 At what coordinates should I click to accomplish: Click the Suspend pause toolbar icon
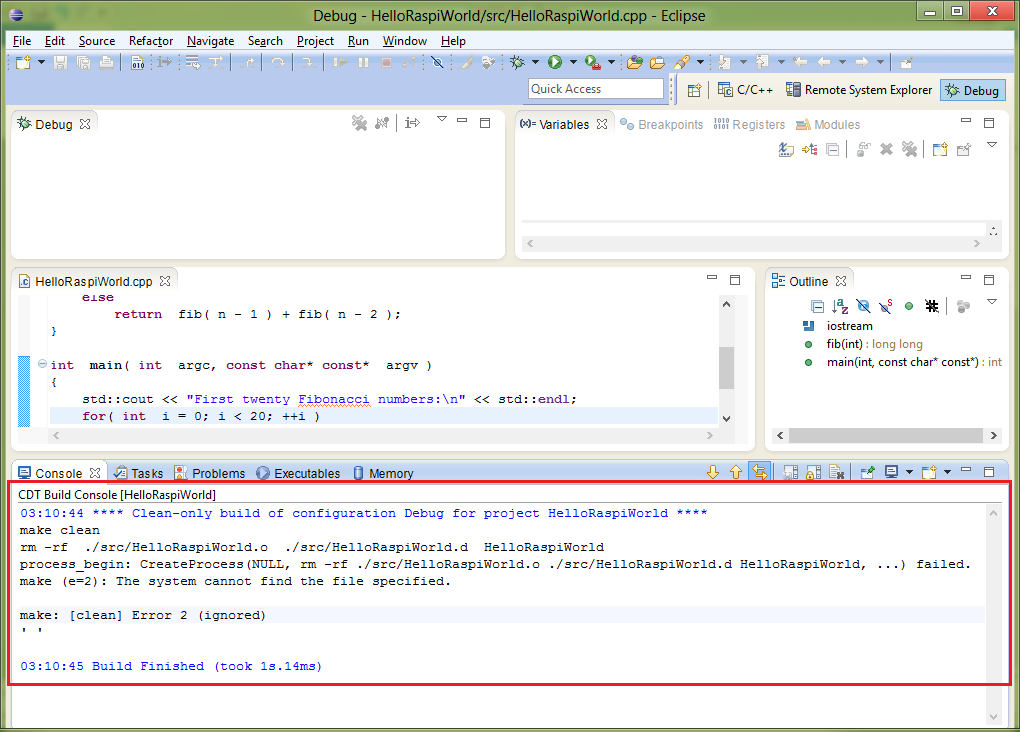point(363,62)
